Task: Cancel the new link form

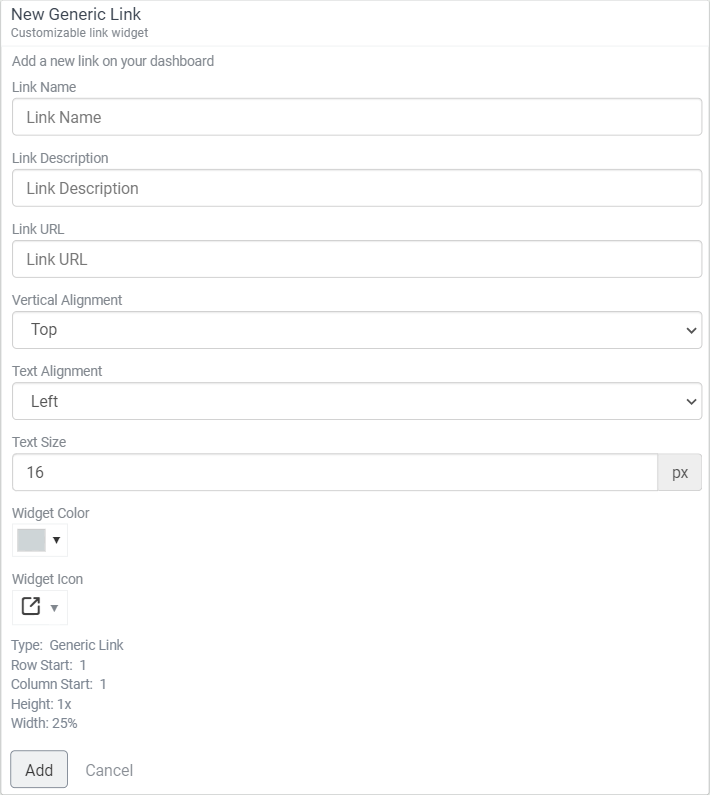Action: [x=109, y=770]
